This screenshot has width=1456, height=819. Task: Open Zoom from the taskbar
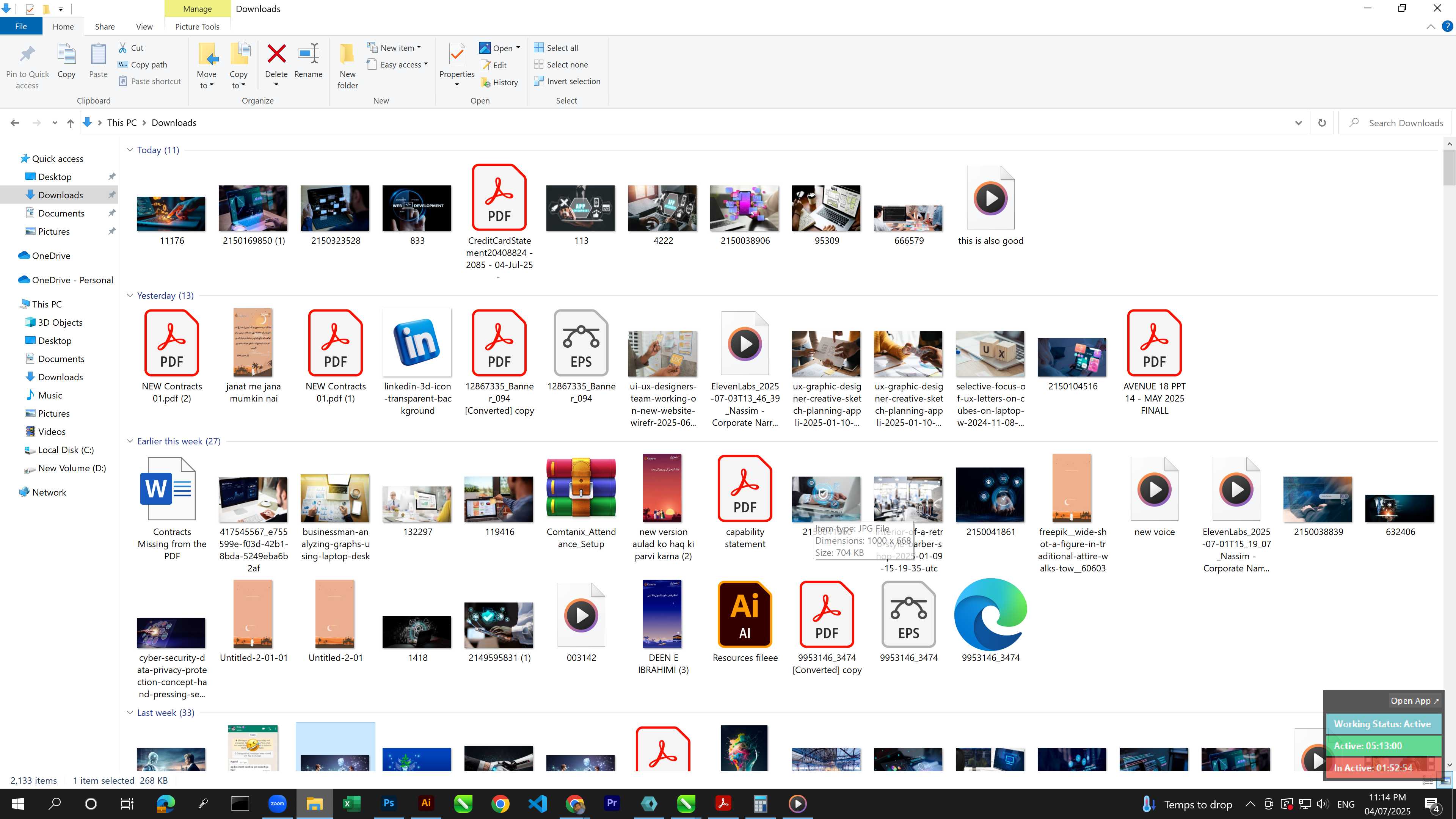click(x=278, y=803)
